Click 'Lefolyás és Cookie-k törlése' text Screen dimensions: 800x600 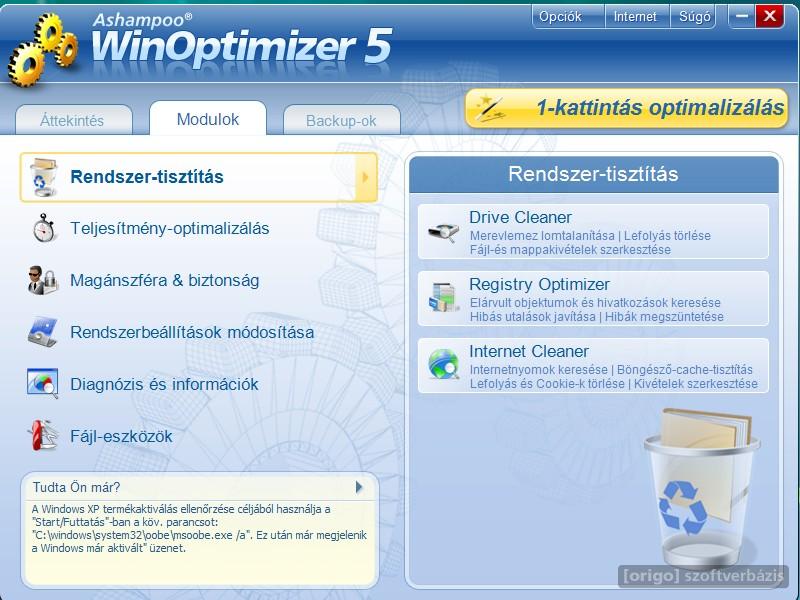547,384
